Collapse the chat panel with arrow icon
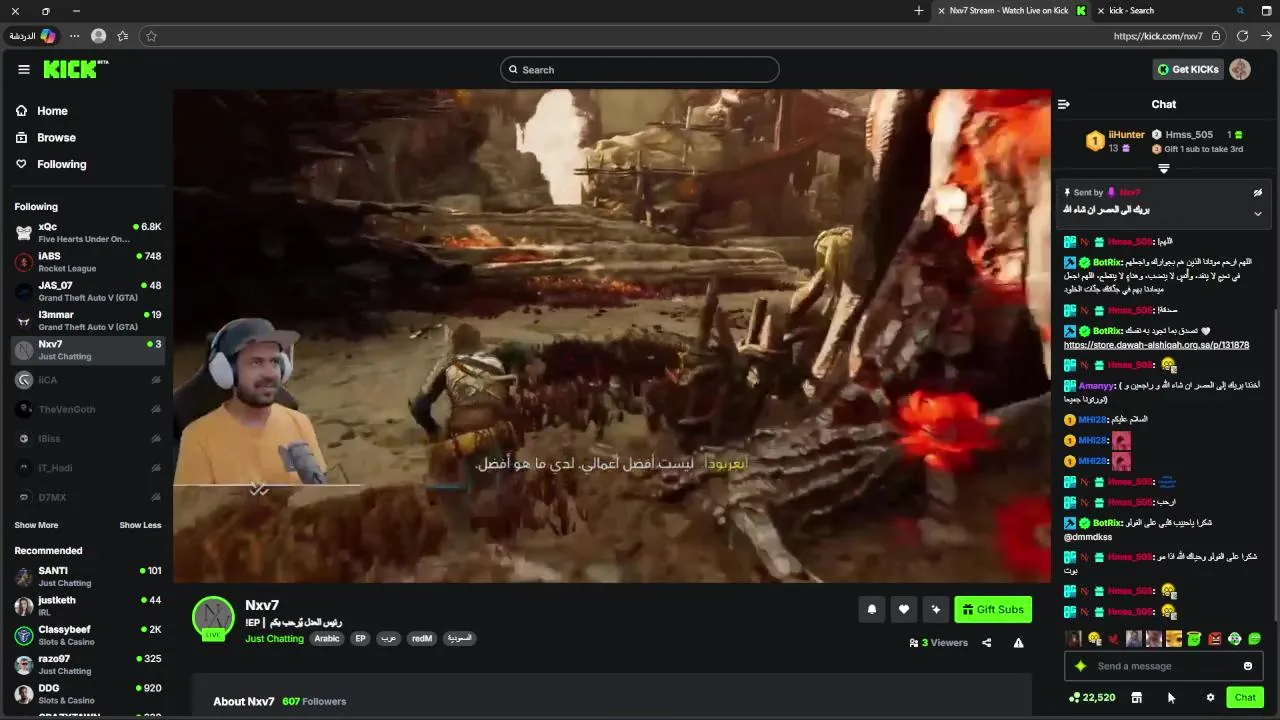Screen dimensions: 1280x720 [x=1064, y=104]
